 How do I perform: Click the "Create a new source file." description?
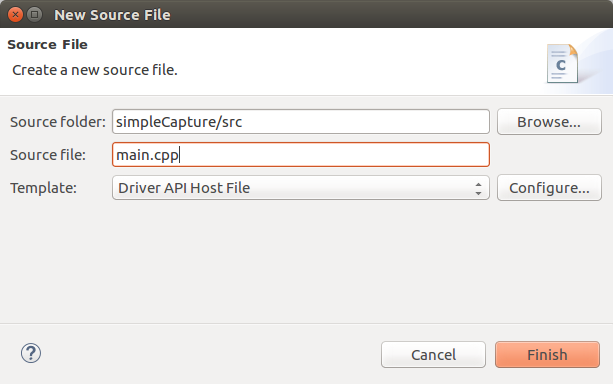[x=95, y=70]
